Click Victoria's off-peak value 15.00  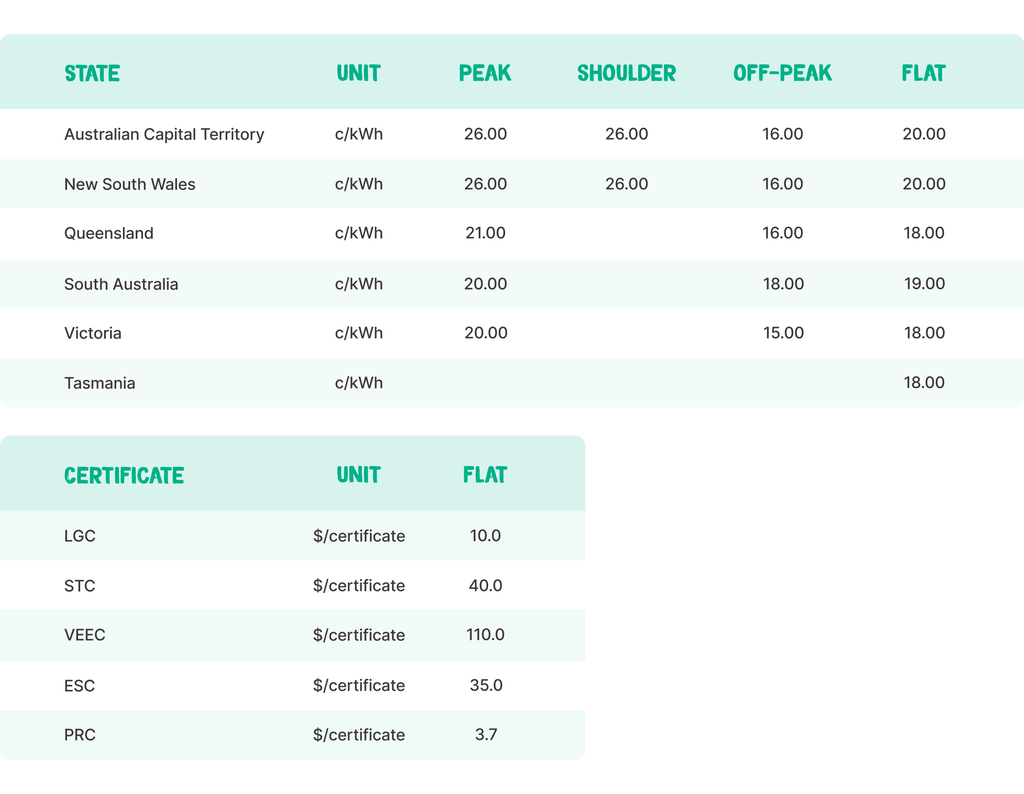coord(783,333)
